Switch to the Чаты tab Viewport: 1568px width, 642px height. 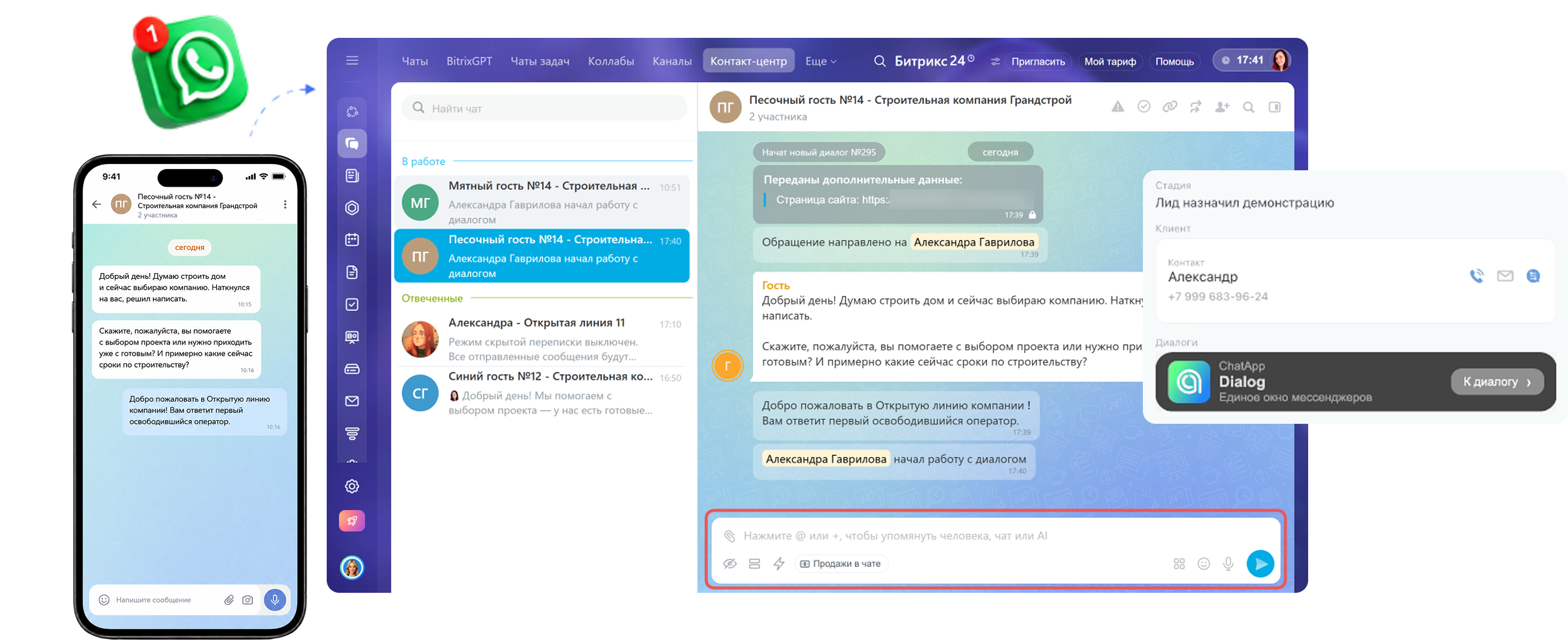click(x=414, y=61)
